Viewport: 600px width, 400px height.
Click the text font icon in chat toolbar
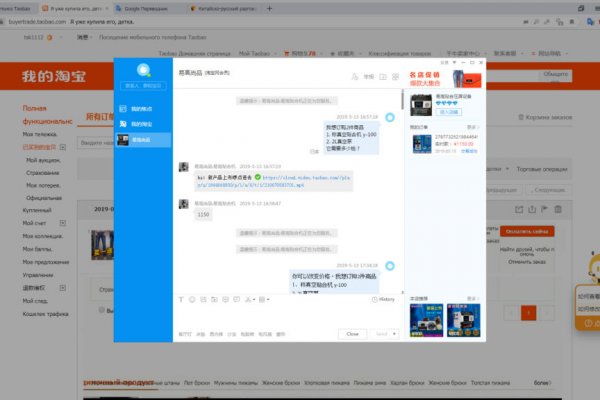coord(181,299)
